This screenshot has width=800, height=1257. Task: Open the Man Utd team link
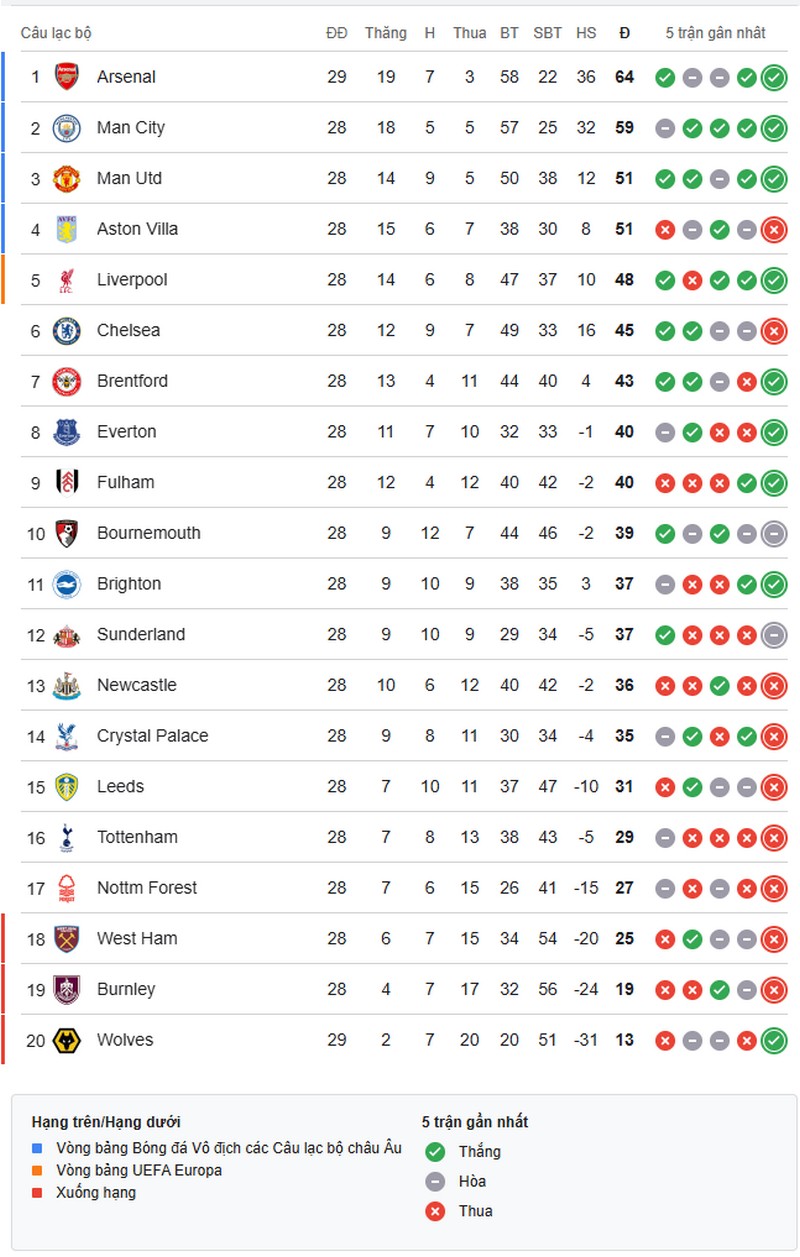tap(129, 178)
